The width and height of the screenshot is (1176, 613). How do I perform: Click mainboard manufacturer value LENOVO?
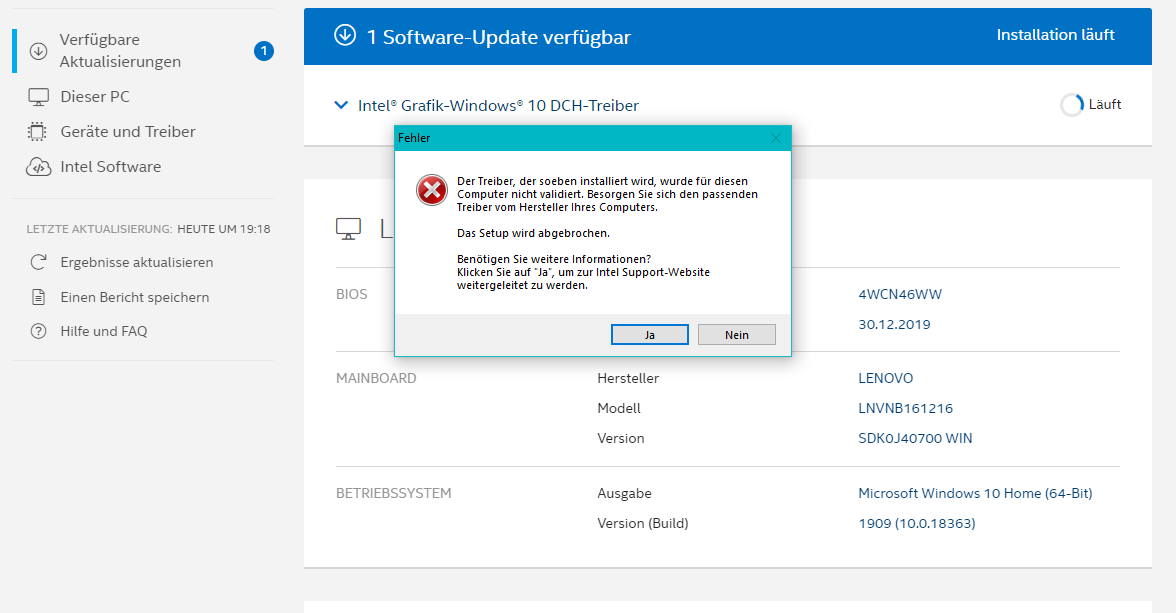[886, 378]
